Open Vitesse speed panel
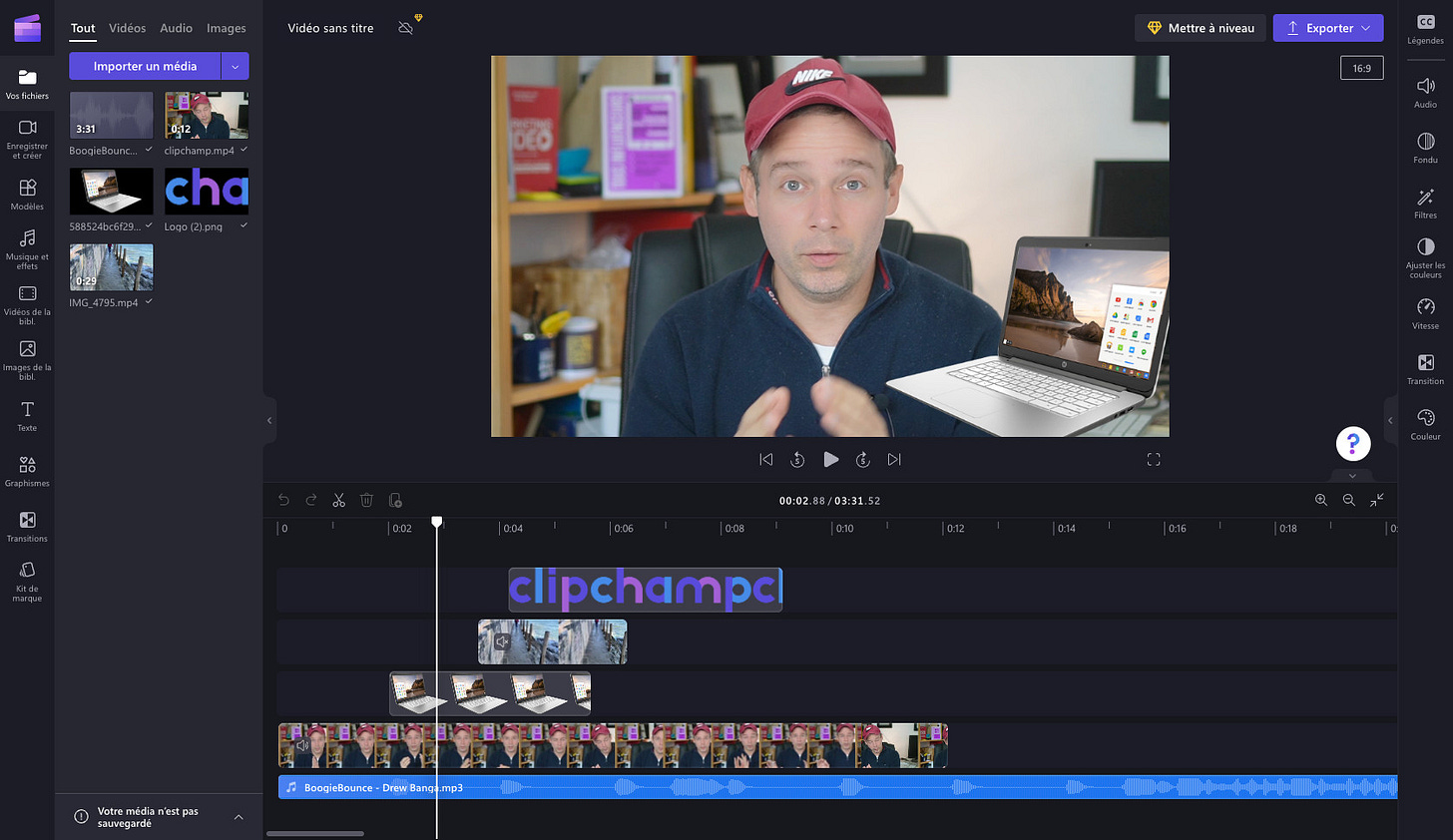 (1425, 314)
